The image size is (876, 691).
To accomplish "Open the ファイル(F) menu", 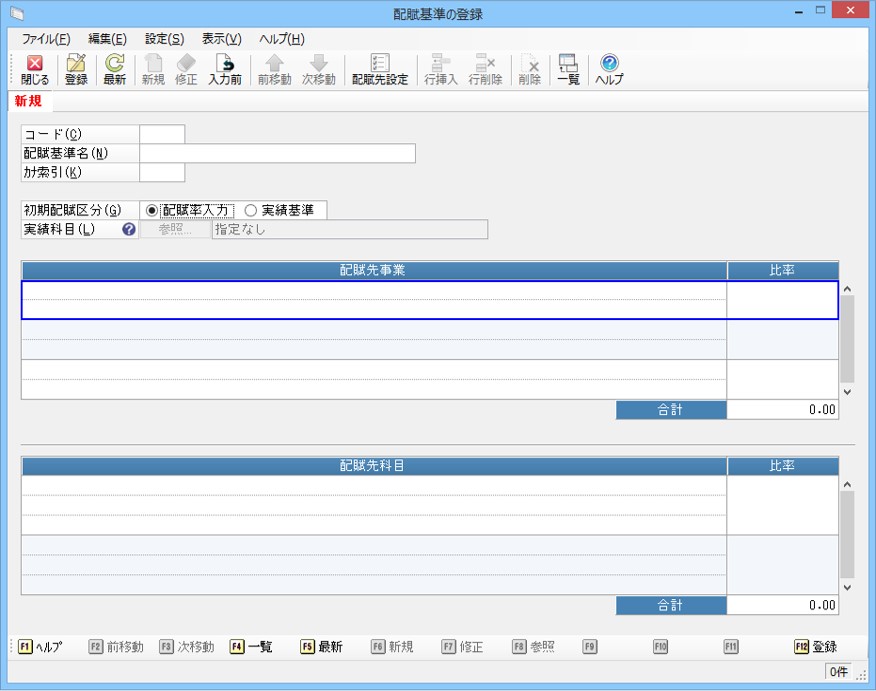I will point(46,39).
